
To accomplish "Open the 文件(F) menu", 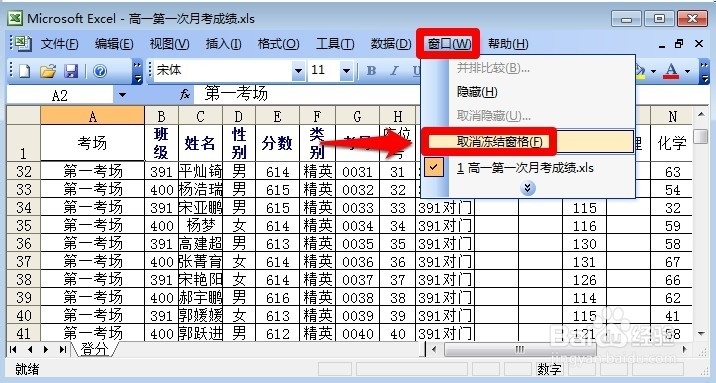I will [x=59, y=44].
